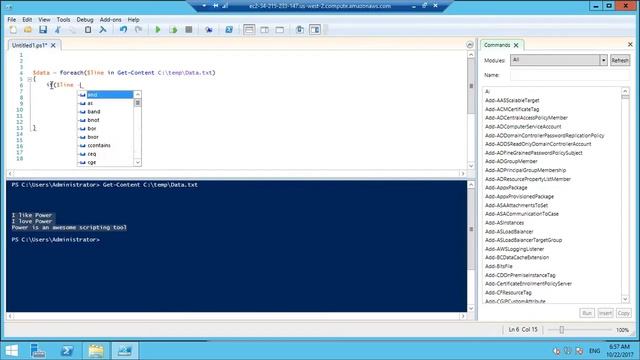Copy selection using toolbar Copy icon

tap(73, 29)
